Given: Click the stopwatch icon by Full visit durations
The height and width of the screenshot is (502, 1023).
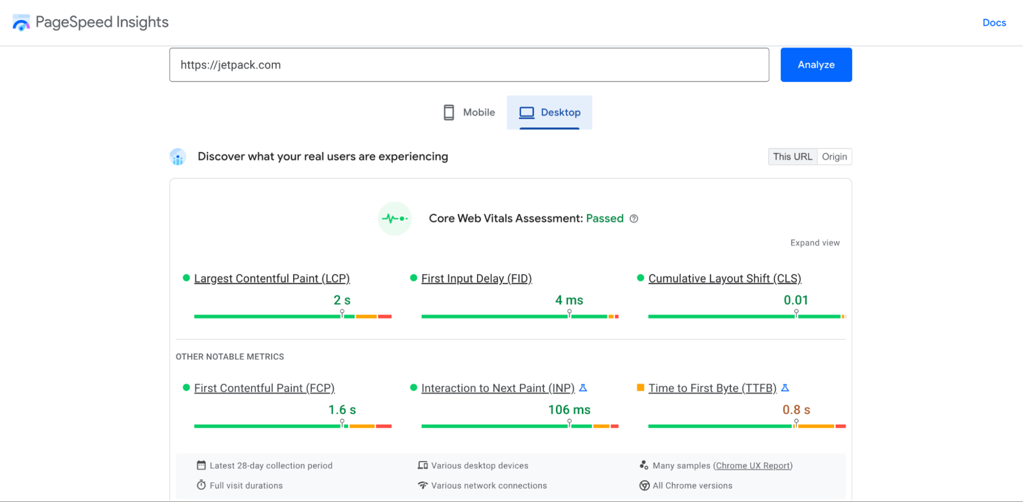Looking at the screenshot, I should tap(201, 486).
